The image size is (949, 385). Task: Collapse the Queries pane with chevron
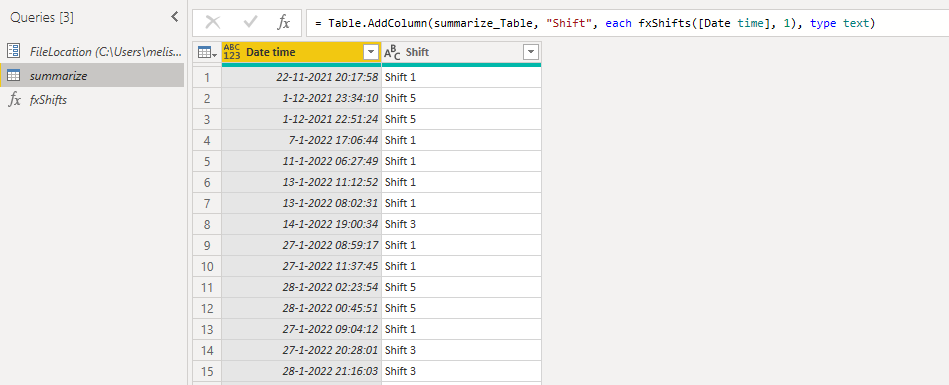[x=174, y=17]
